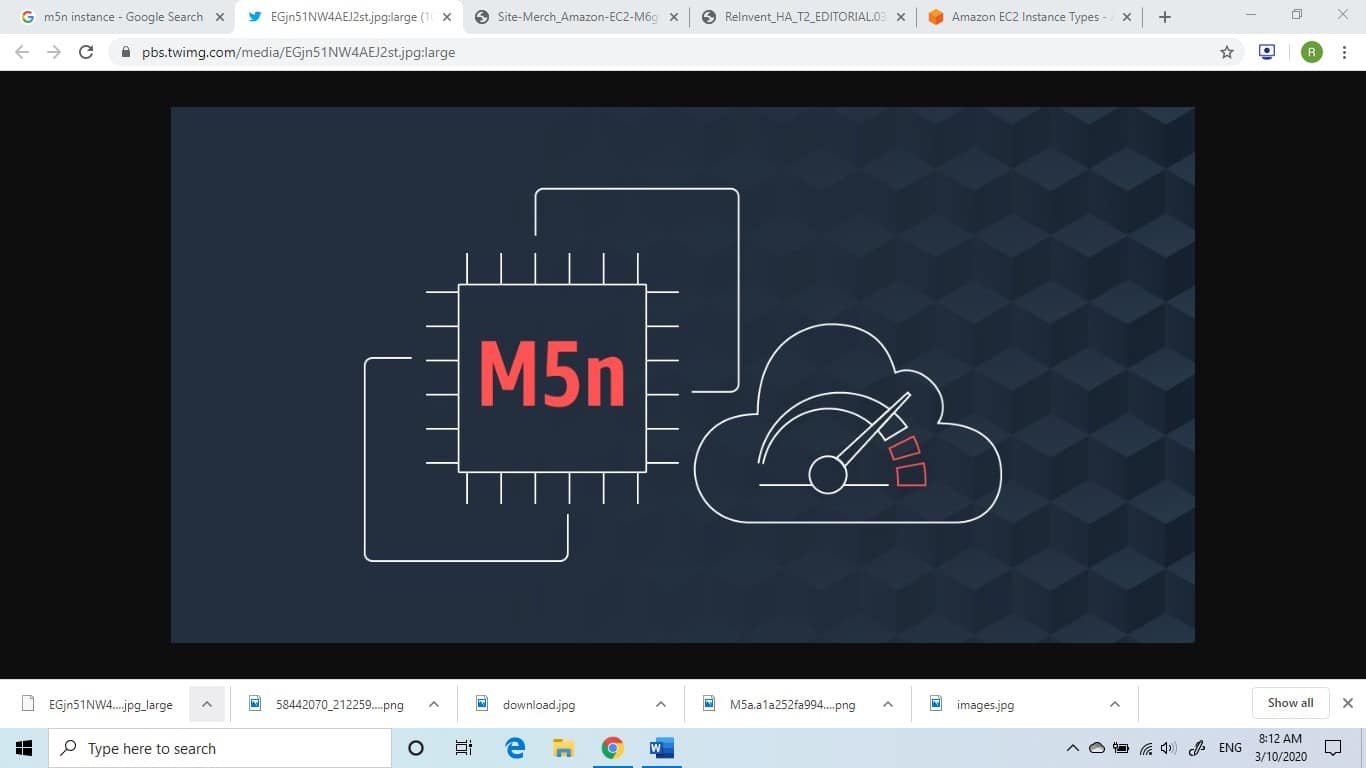The height and width of the screenshot is (768, 1366).
Task: Show hidden system tray icons
Action: click(1073, 748)
